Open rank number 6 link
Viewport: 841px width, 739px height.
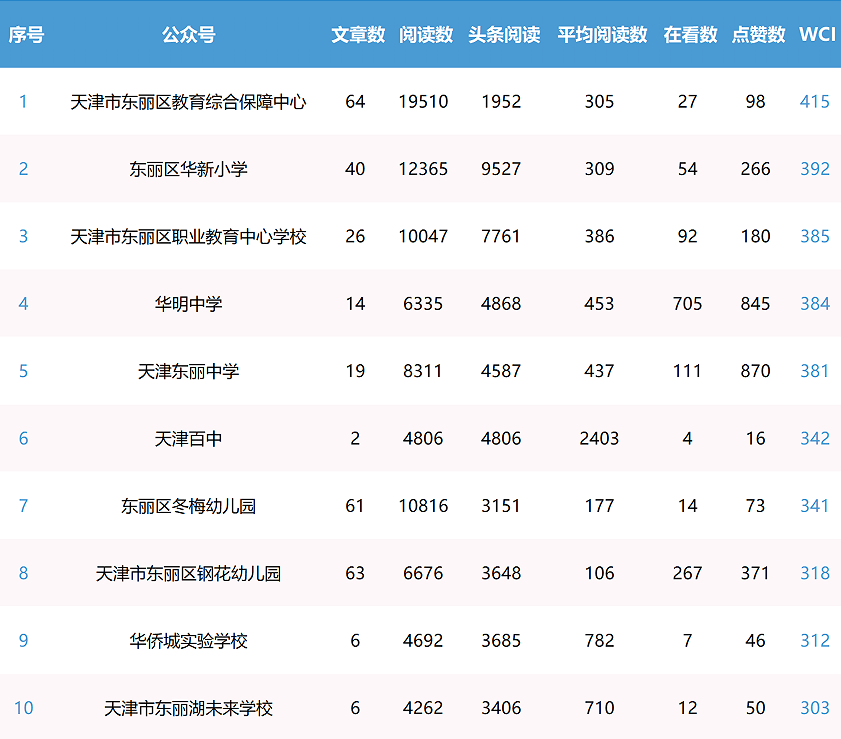pyautogui.click(x=23, y=438)
